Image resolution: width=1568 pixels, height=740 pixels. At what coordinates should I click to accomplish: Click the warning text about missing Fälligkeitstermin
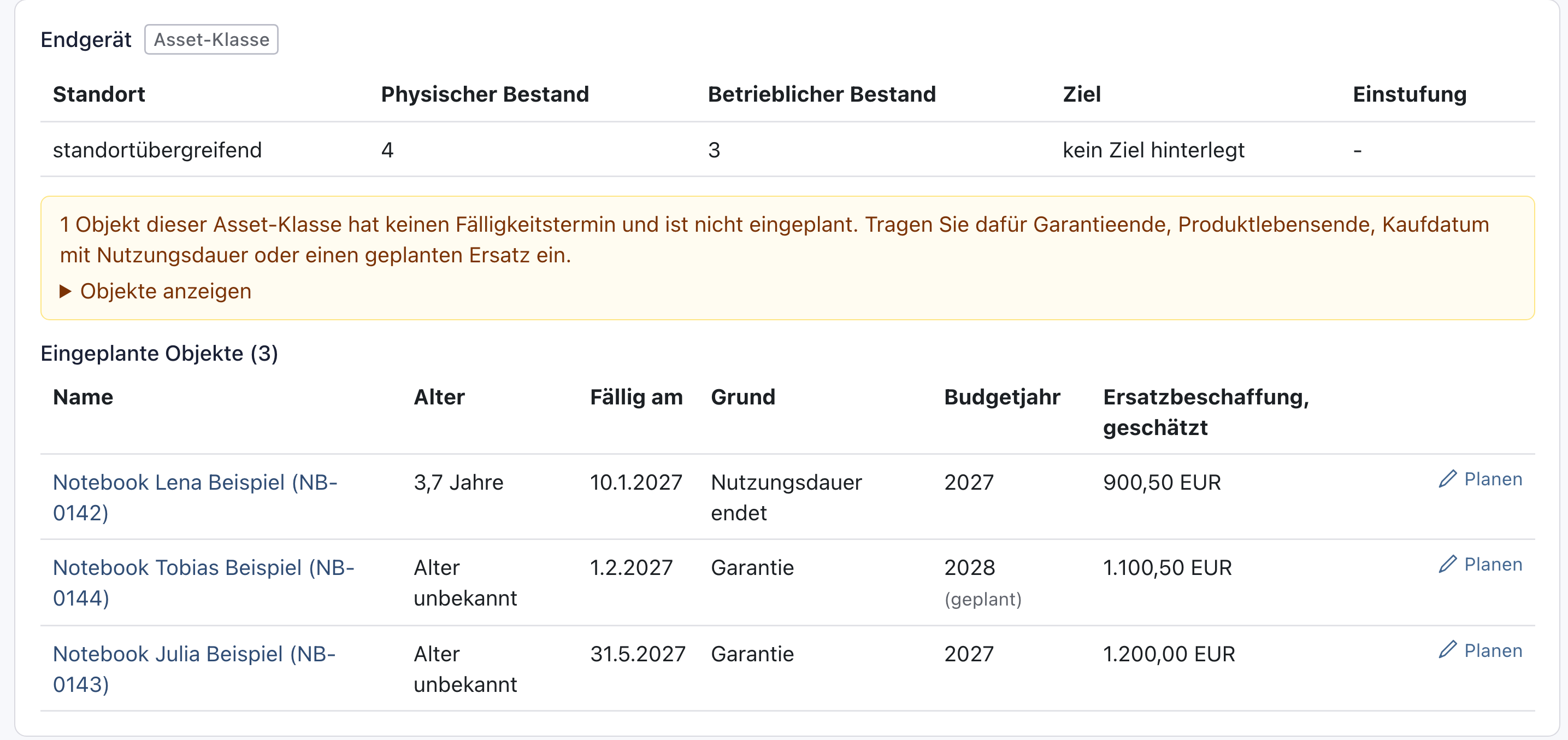(774, 240)
